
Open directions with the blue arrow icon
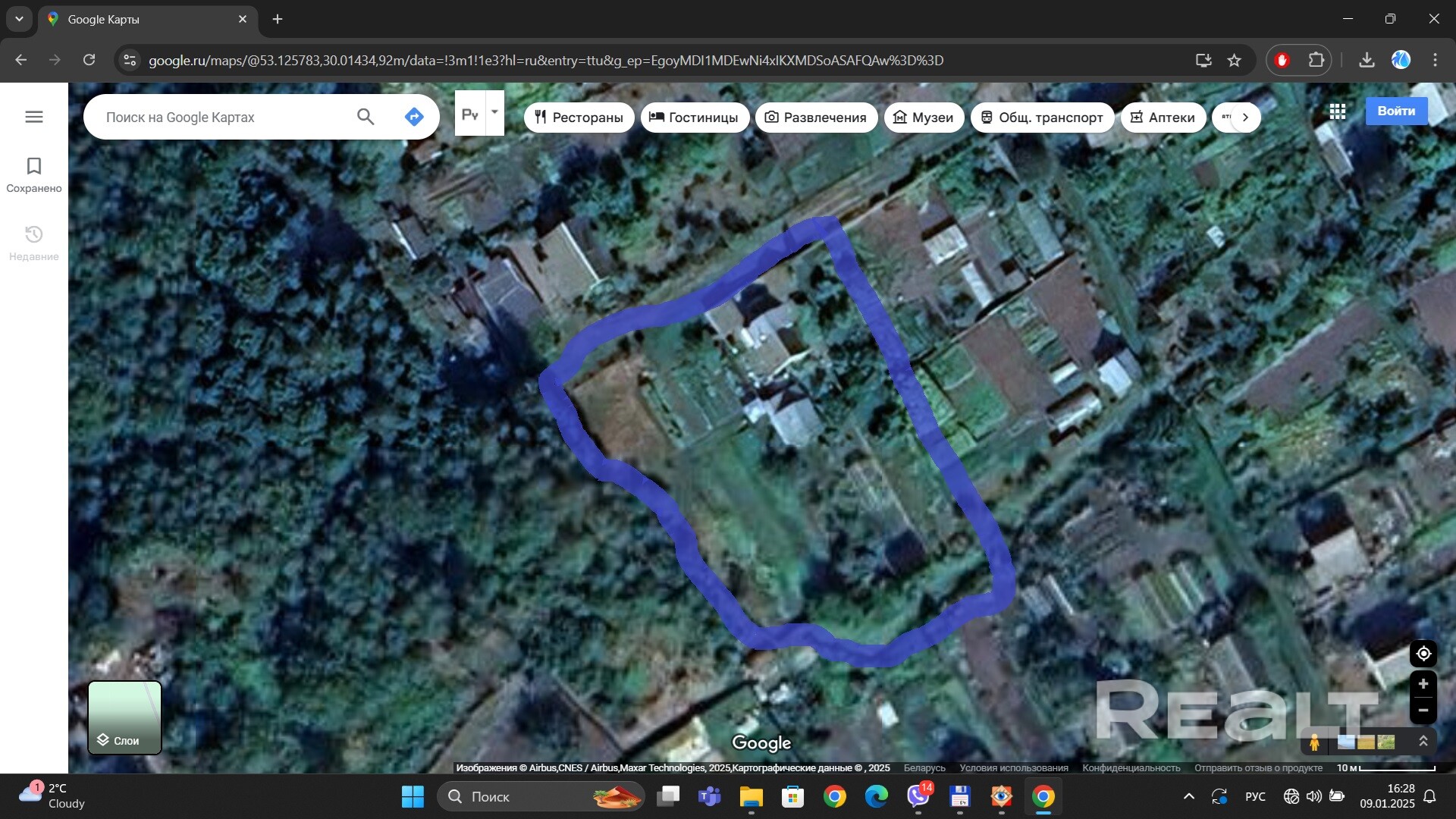click(414, 117)
